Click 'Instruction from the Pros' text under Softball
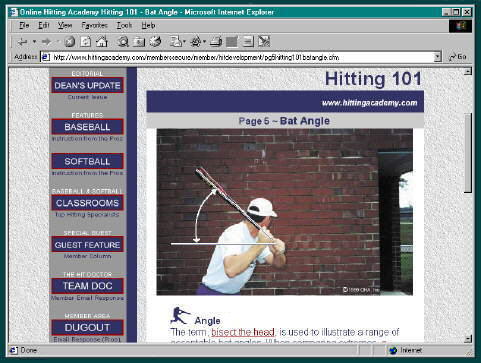Viewport: 481px width, 363px height. click(x=87, y=173)
